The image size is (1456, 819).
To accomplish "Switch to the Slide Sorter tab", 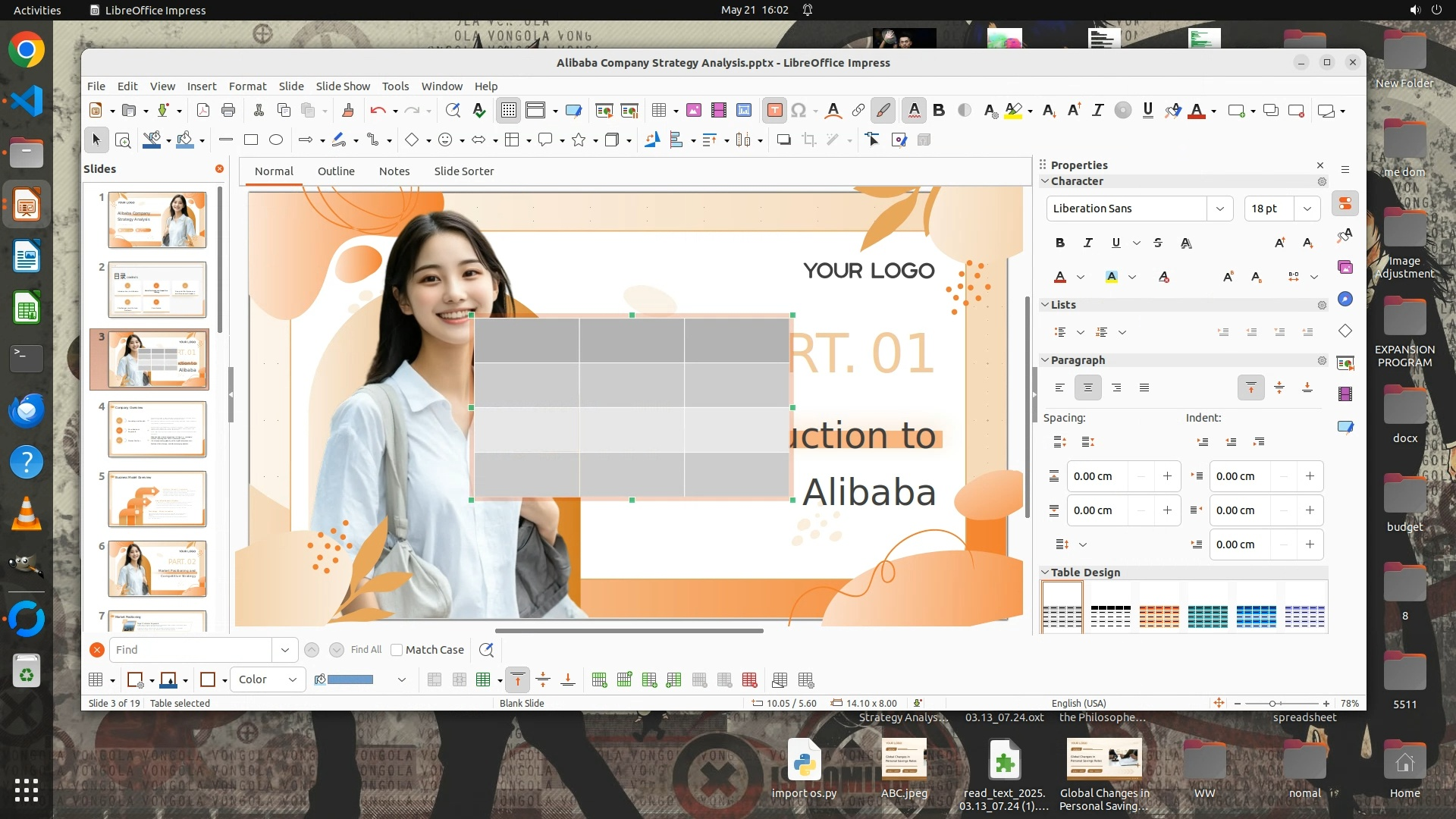I will 463,171.
